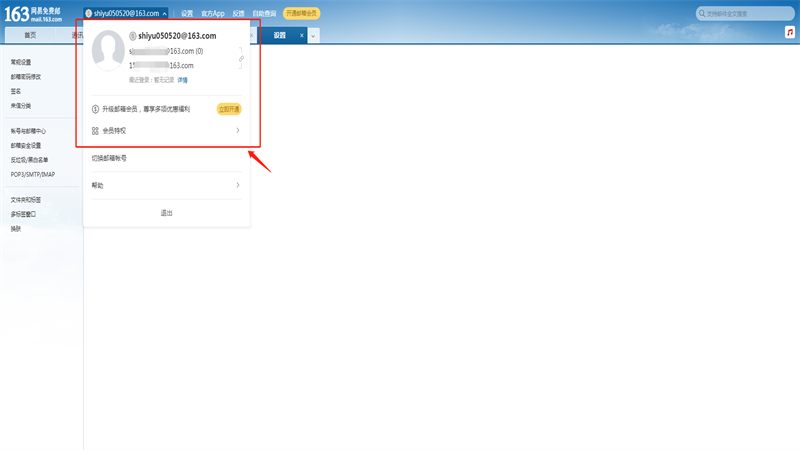Screen dimensions: 800x450
Task: Open 邮箱密码修改 in the sidebar
Action: (26, 77)
